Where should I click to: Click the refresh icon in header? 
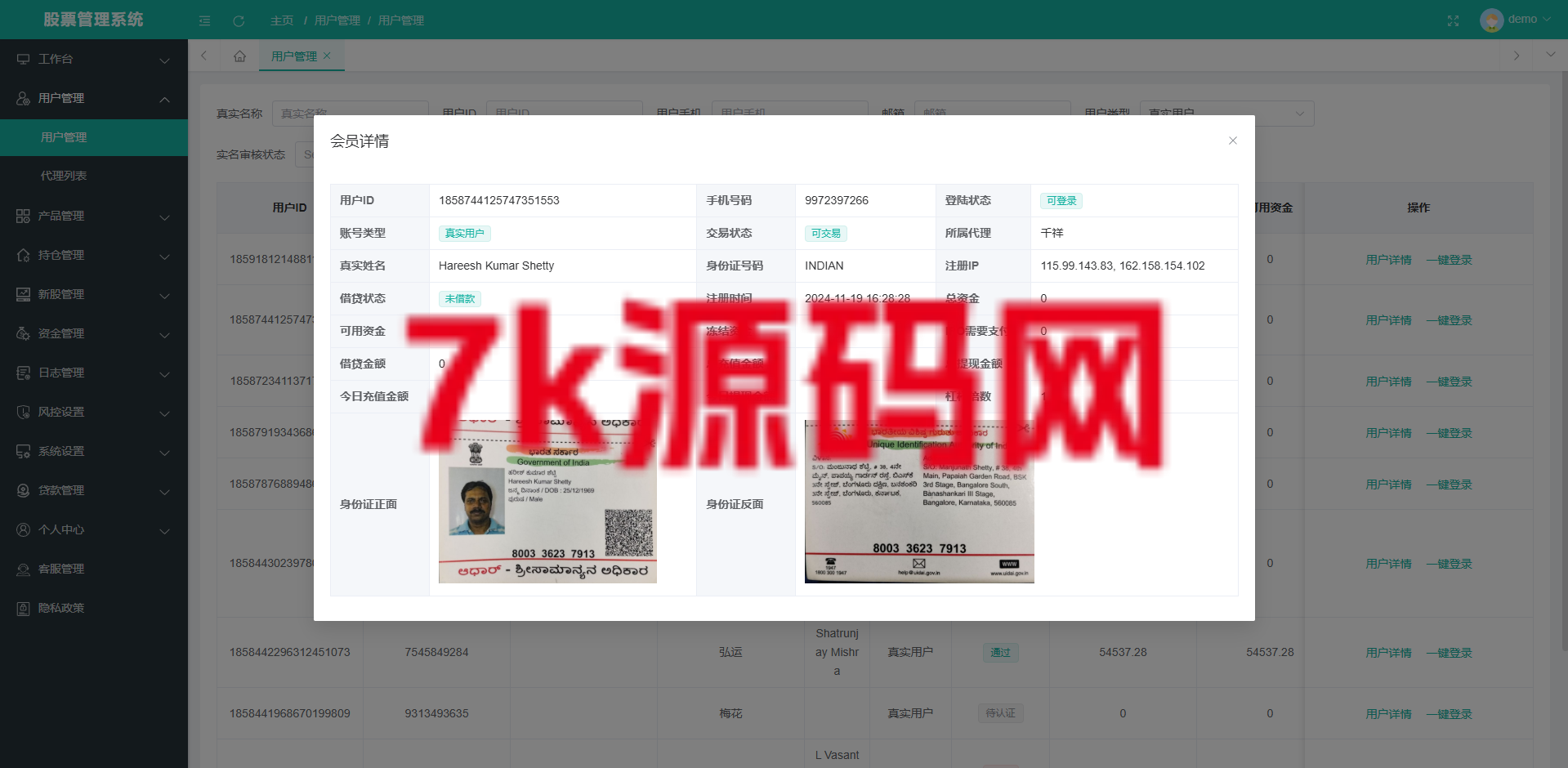coord(239,20)
